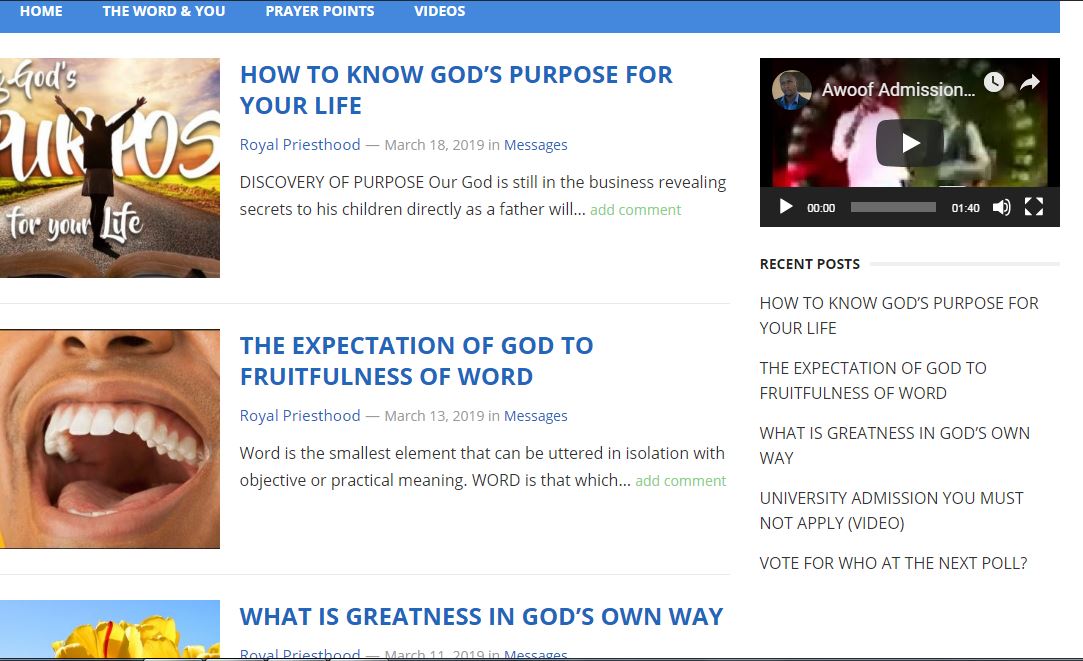Open 'What Is Greatness in God's Own Way' title

[481, 616]
